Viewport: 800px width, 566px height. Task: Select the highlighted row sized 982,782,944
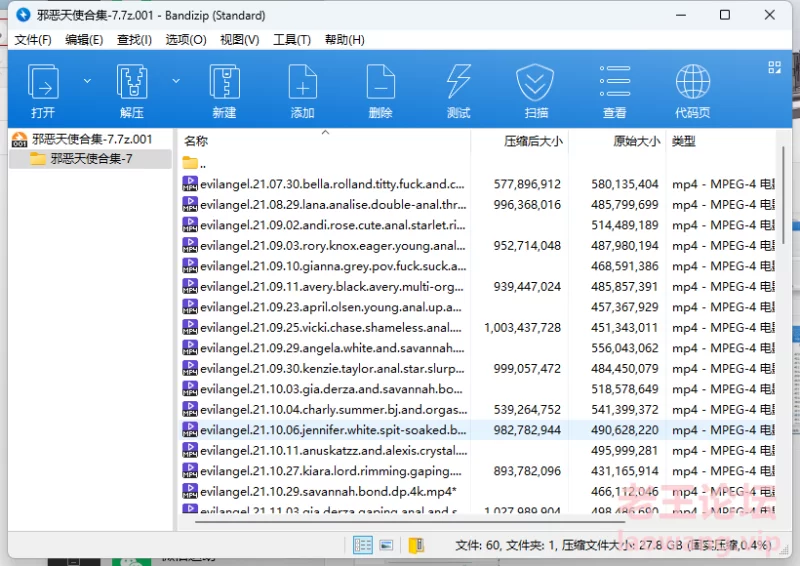pyautogui.click(x=478, y=430)
